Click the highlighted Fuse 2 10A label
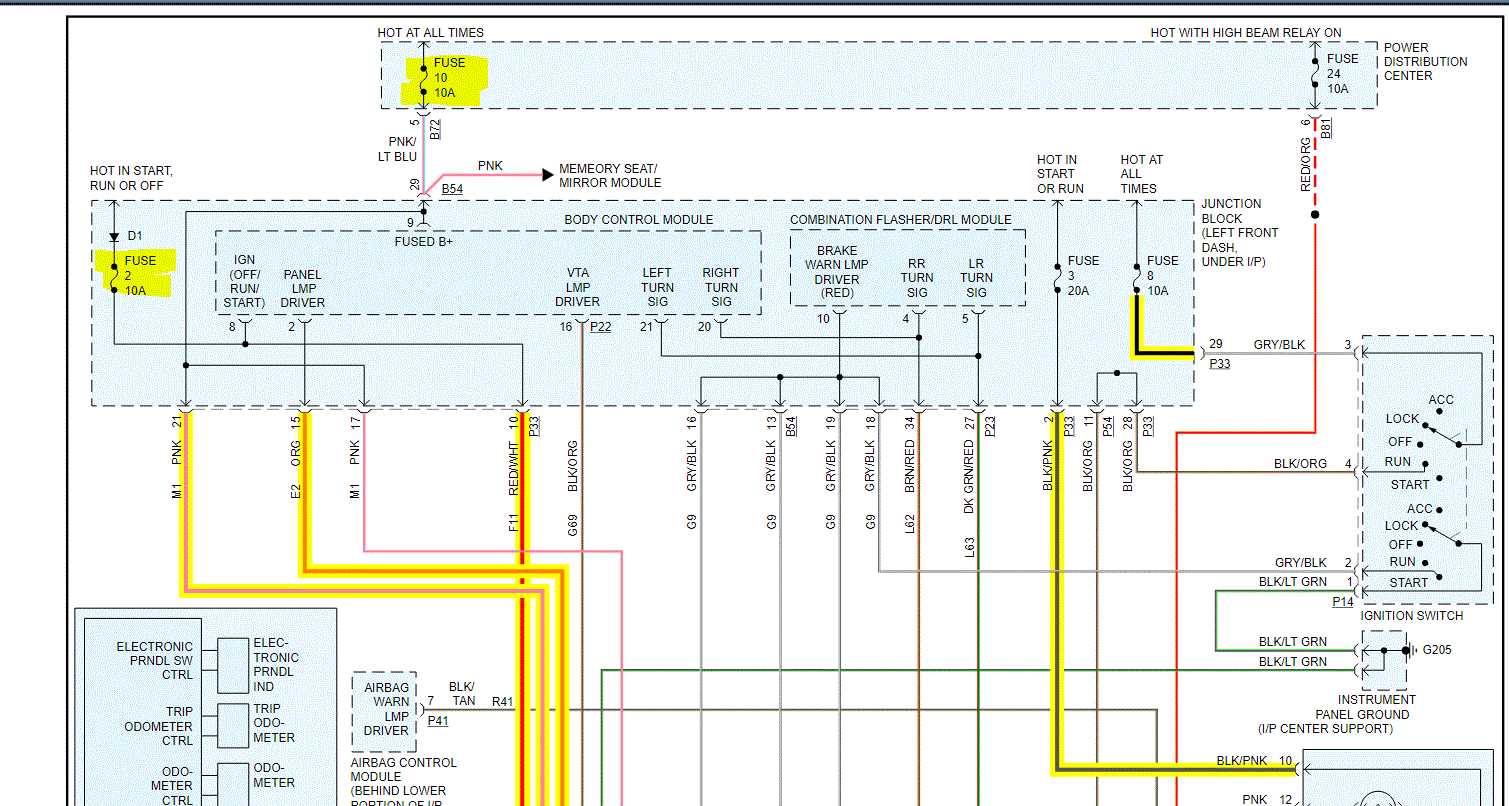 click(139, 275)
